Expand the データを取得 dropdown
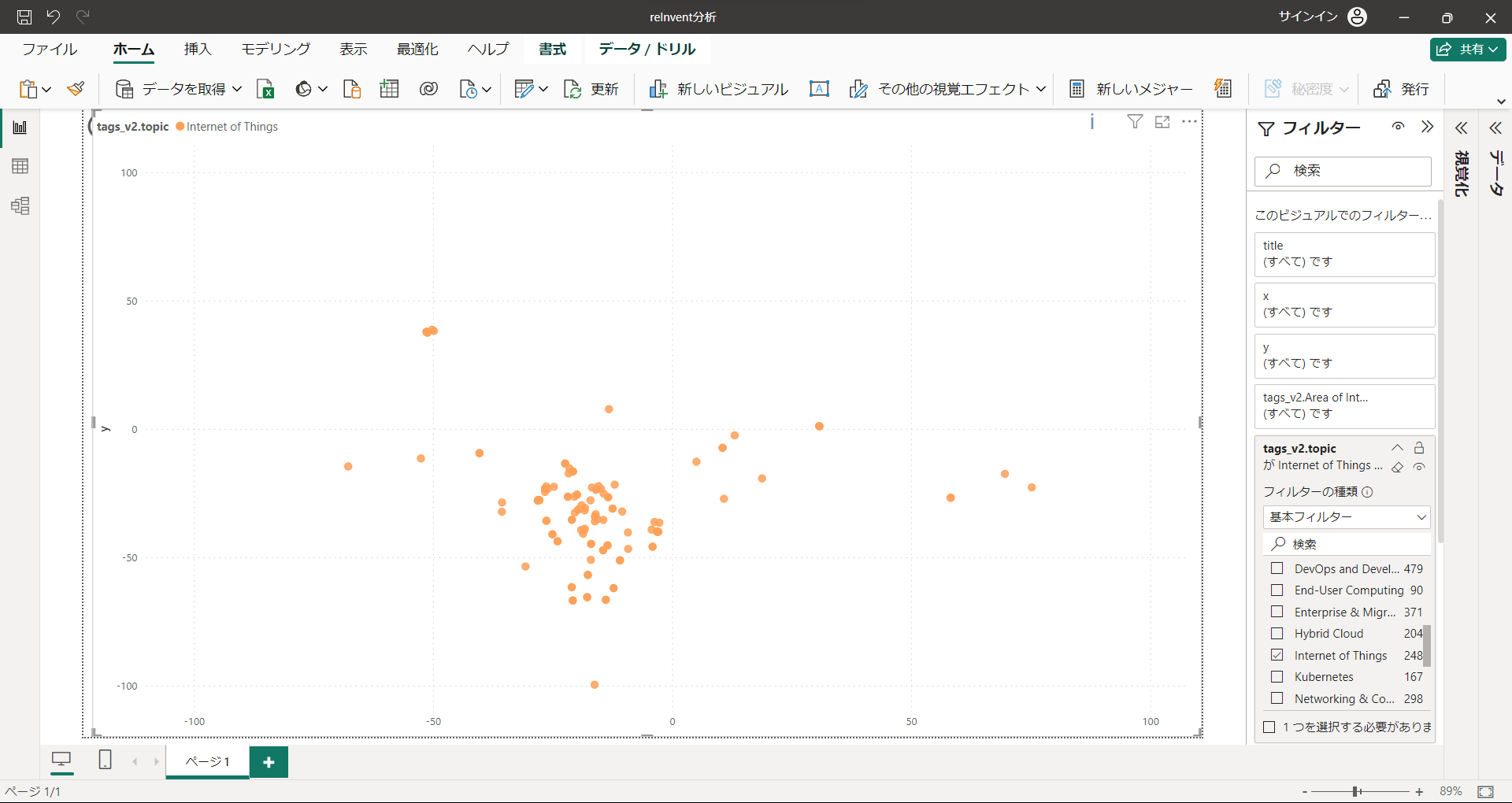 click(236, 89)
